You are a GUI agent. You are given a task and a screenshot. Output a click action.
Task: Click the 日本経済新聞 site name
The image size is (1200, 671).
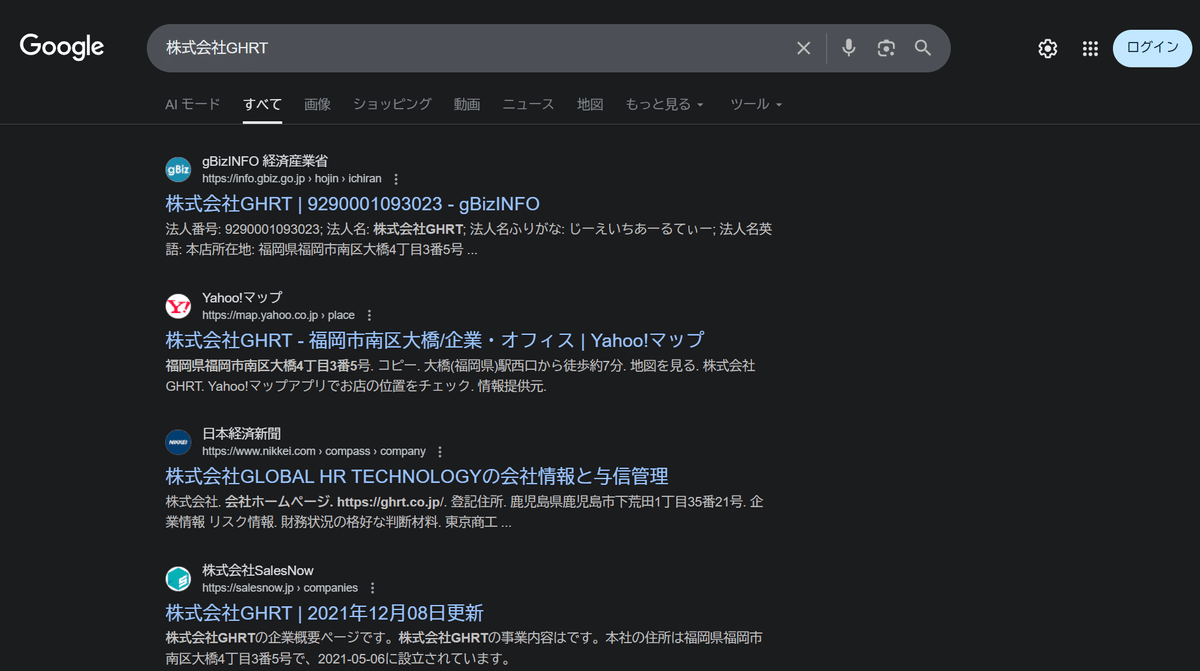click(241, 434)
